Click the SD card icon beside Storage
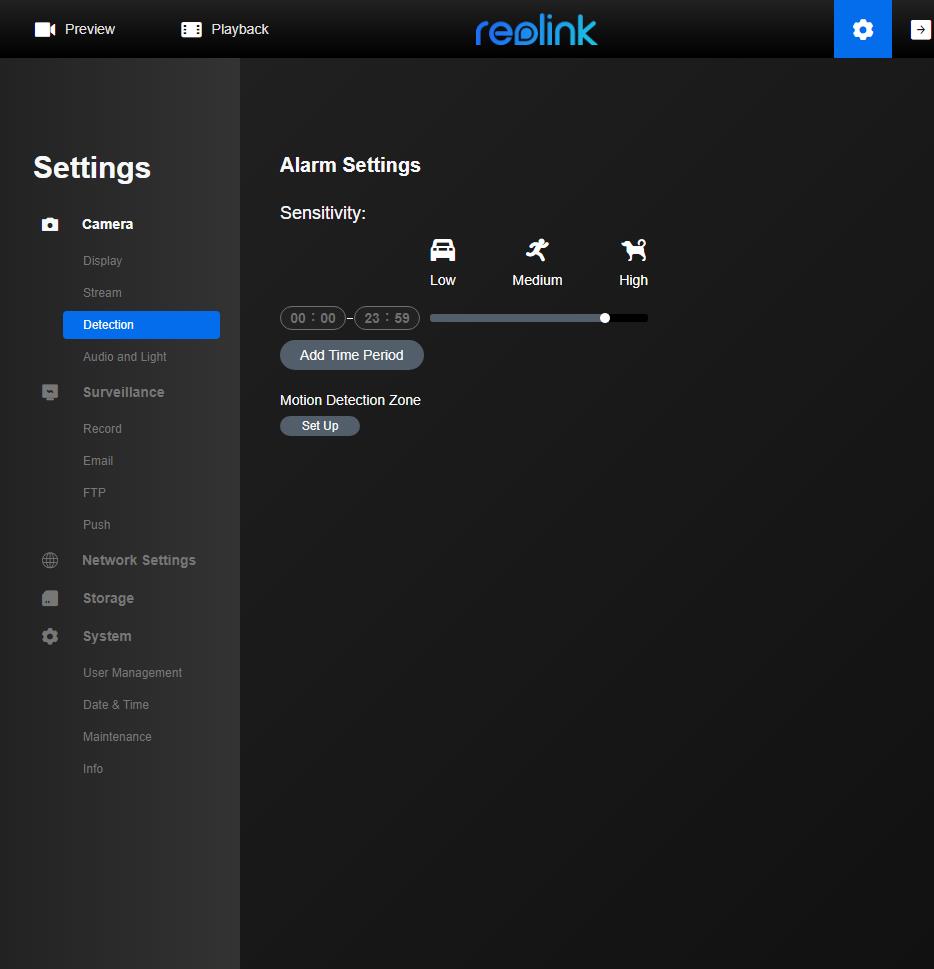 (x=50, y=598)
